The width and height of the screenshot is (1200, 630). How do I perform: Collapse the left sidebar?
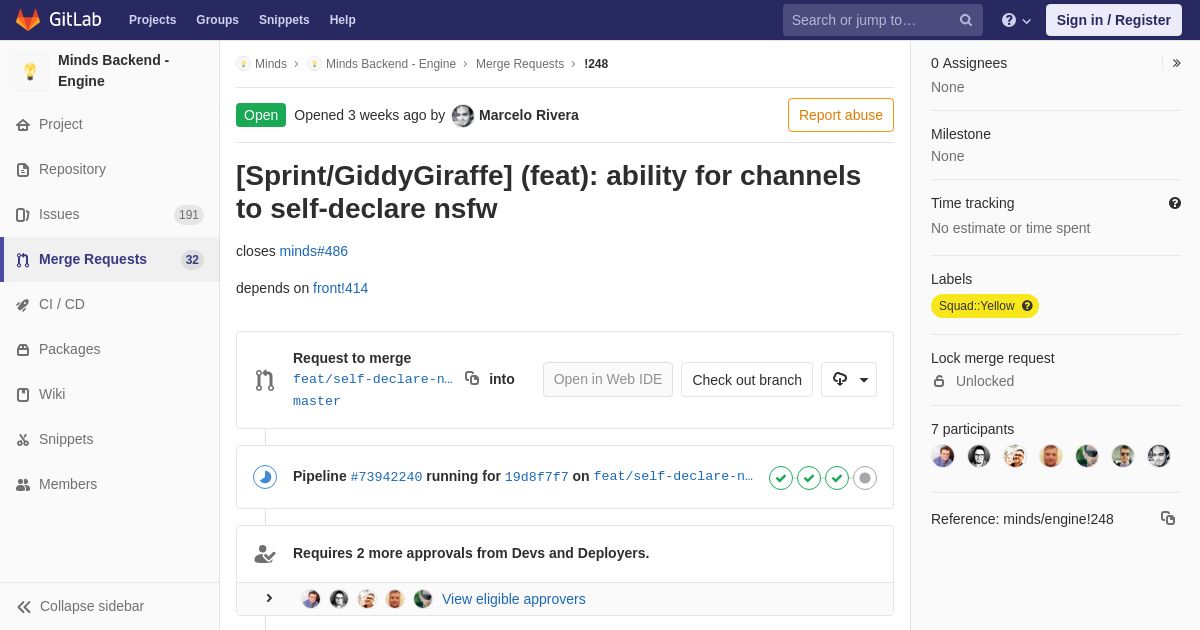[x=110, y=606]
